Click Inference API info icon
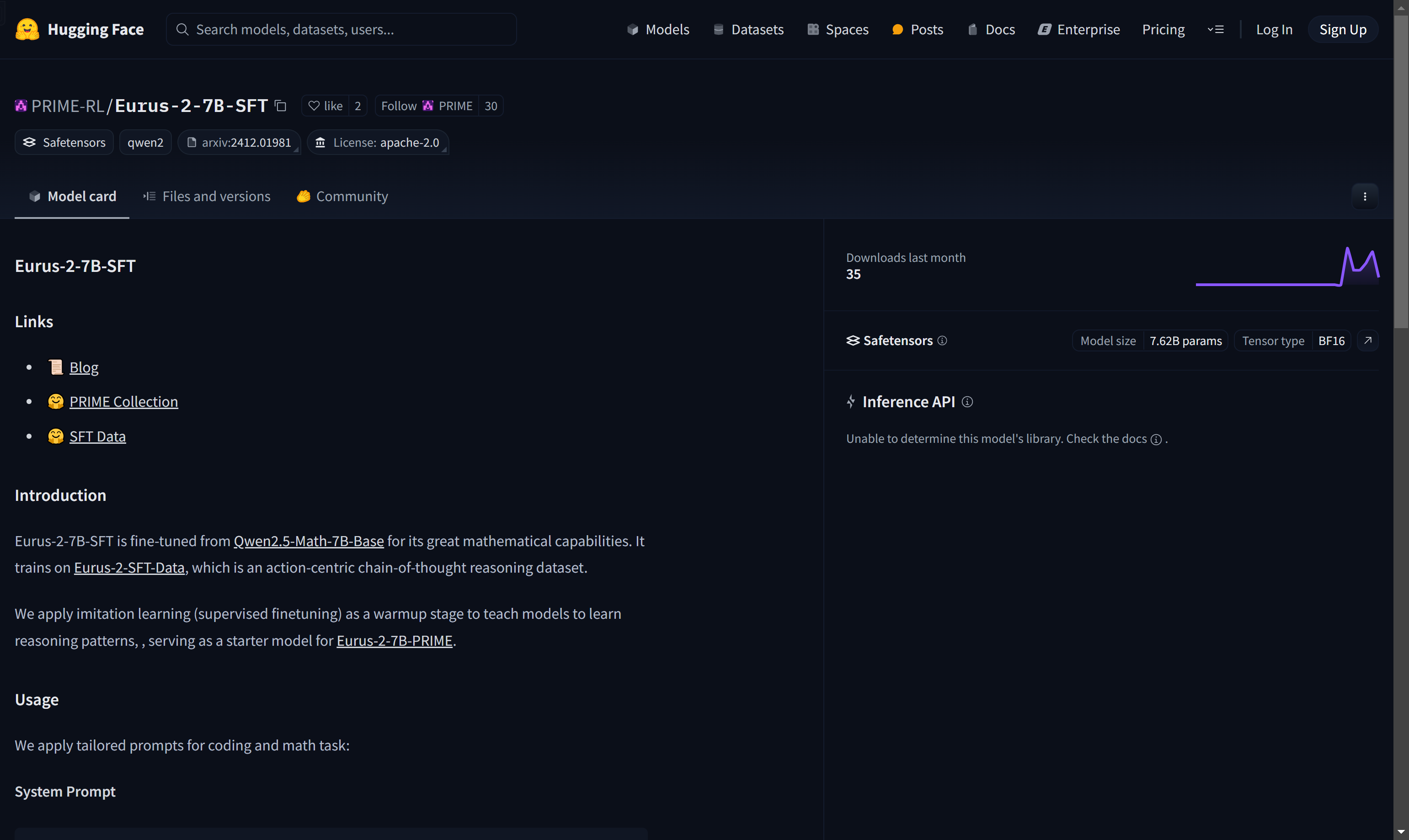Viewport: 1409px width, 840px height. point(967,402)
